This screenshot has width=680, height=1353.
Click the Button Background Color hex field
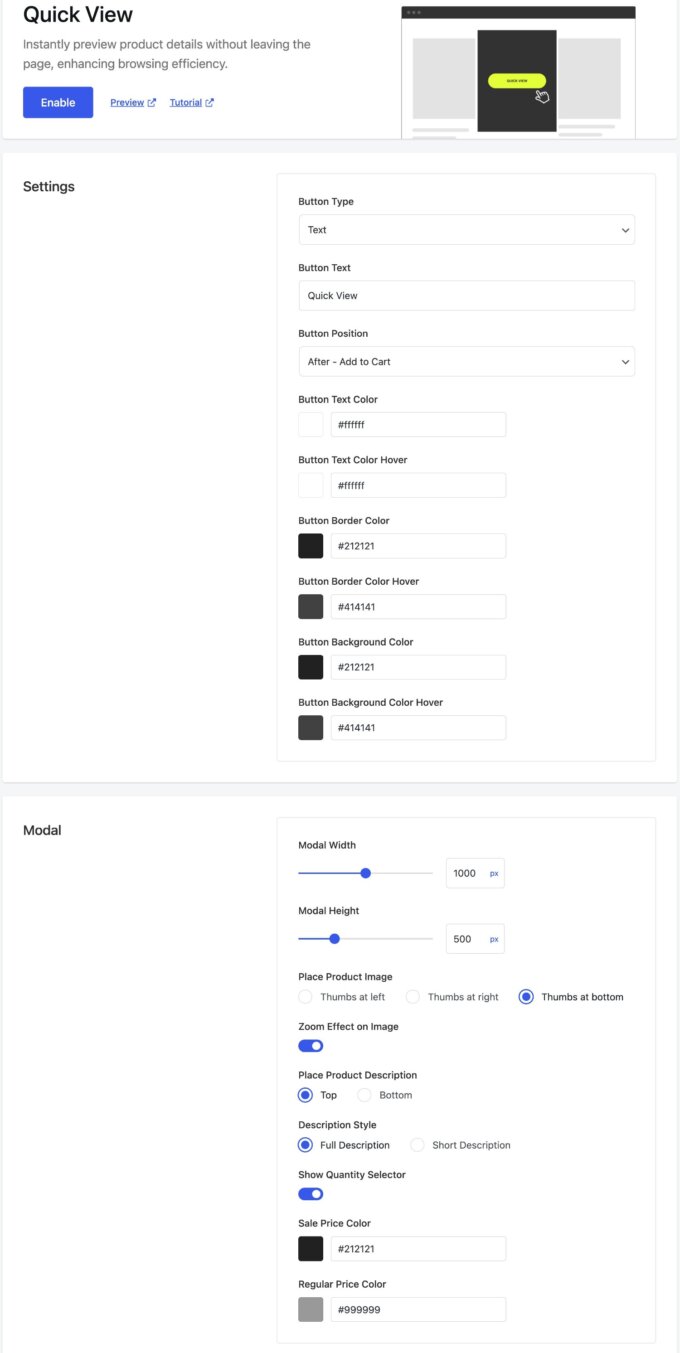(x=418, y=667)
